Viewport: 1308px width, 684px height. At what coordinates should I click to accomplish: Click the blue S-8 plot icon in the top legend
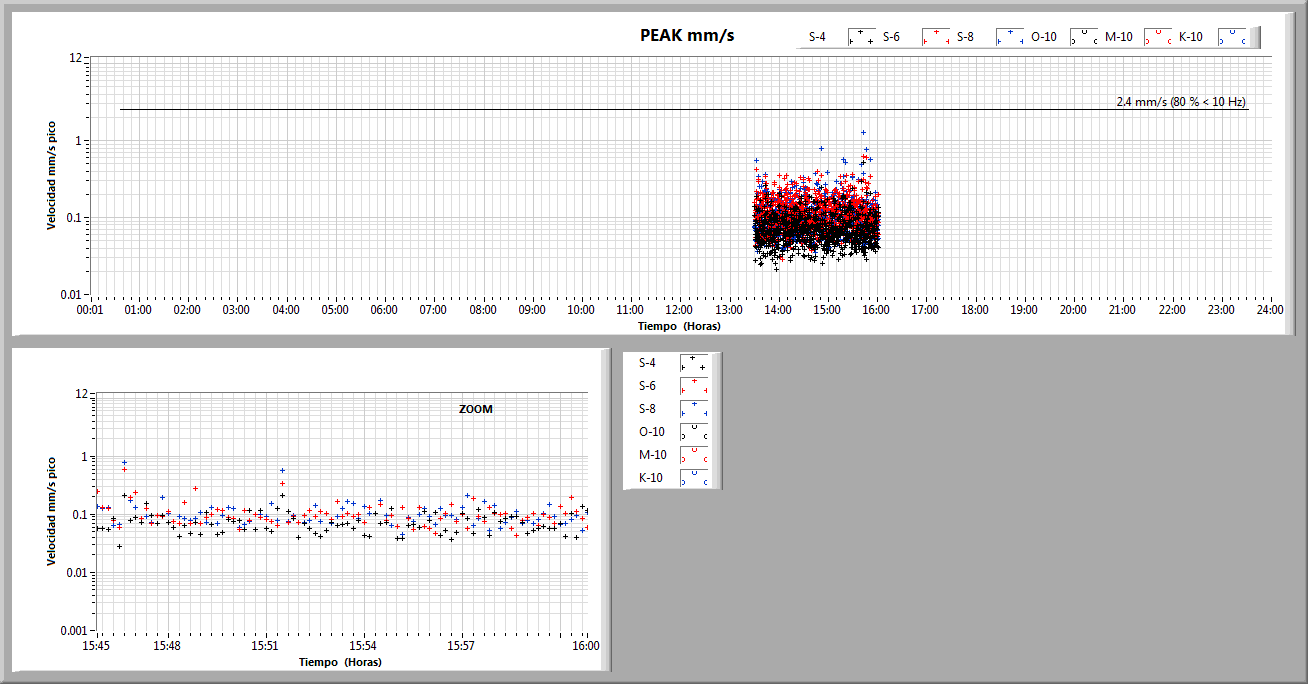pyautogui.click(x=1009, y=37)
